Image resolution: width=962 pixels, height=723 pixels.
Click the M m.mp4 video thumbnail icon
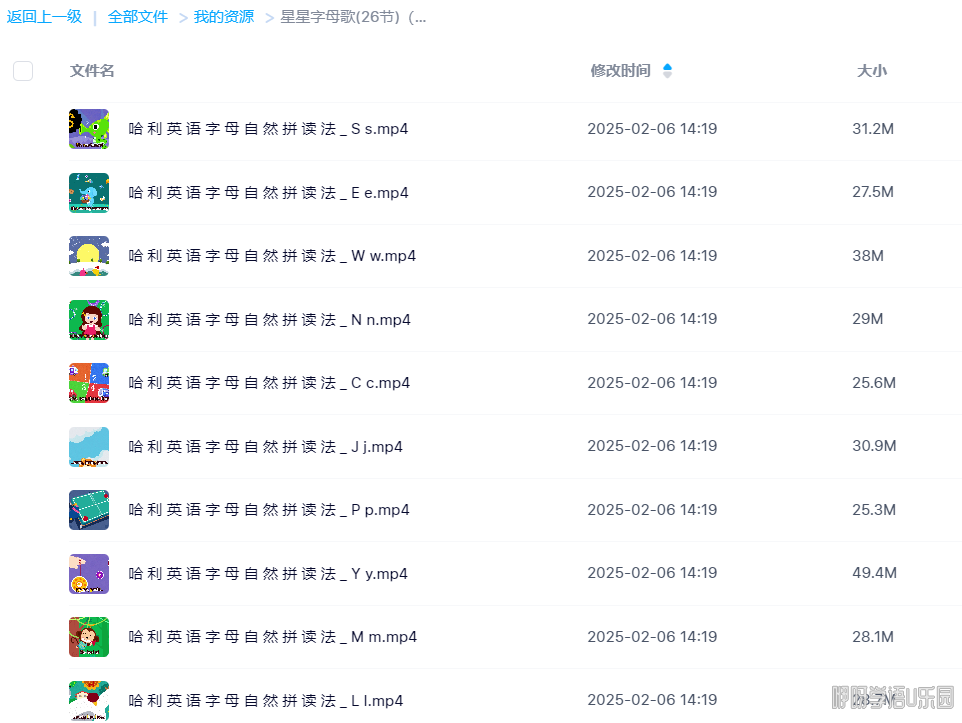pos(89,637)
